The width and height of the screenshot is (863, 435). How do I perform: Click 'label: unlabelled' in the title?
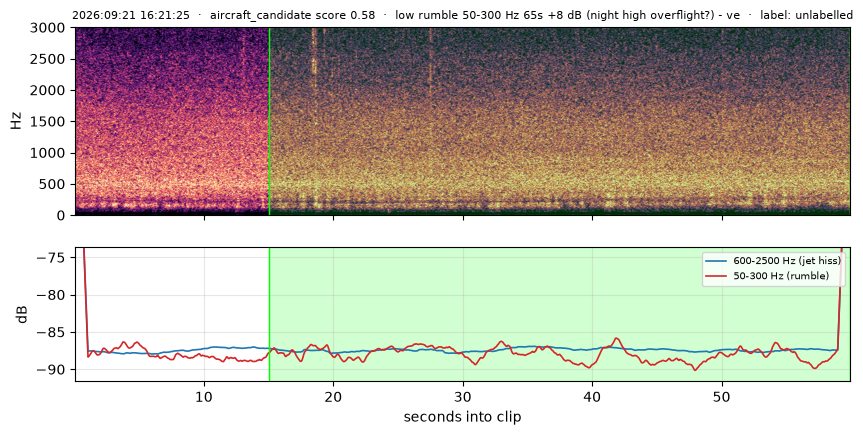click(x=806, y=15)
